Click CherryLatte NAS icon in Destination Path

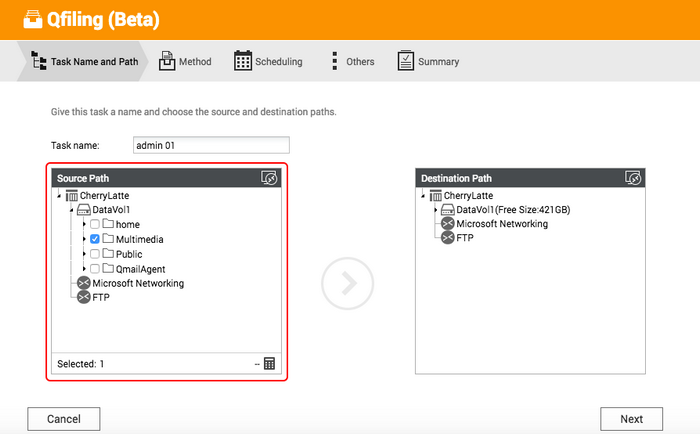point(435,196)
